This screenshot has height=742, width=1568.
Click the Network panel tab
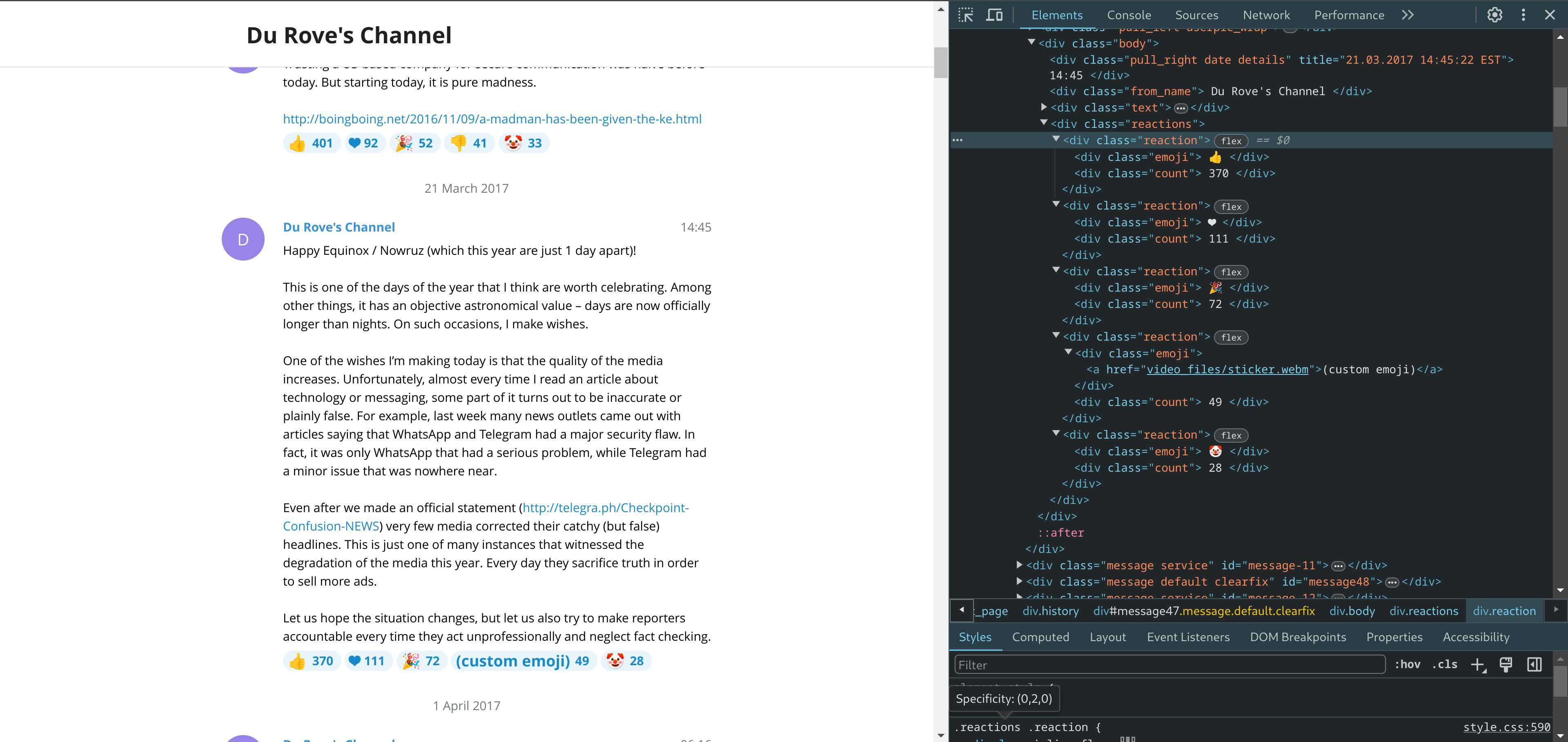[1267, 14]
